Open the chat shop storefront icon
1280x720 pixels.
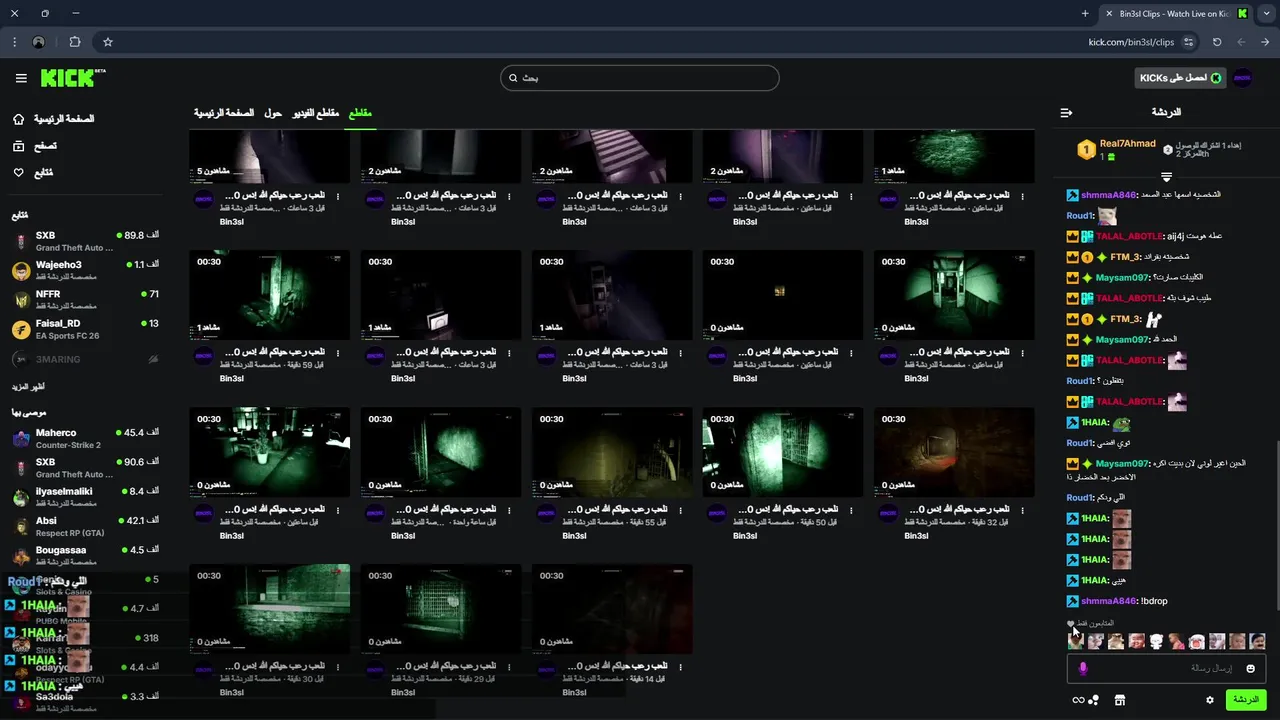click(1120, 700)
